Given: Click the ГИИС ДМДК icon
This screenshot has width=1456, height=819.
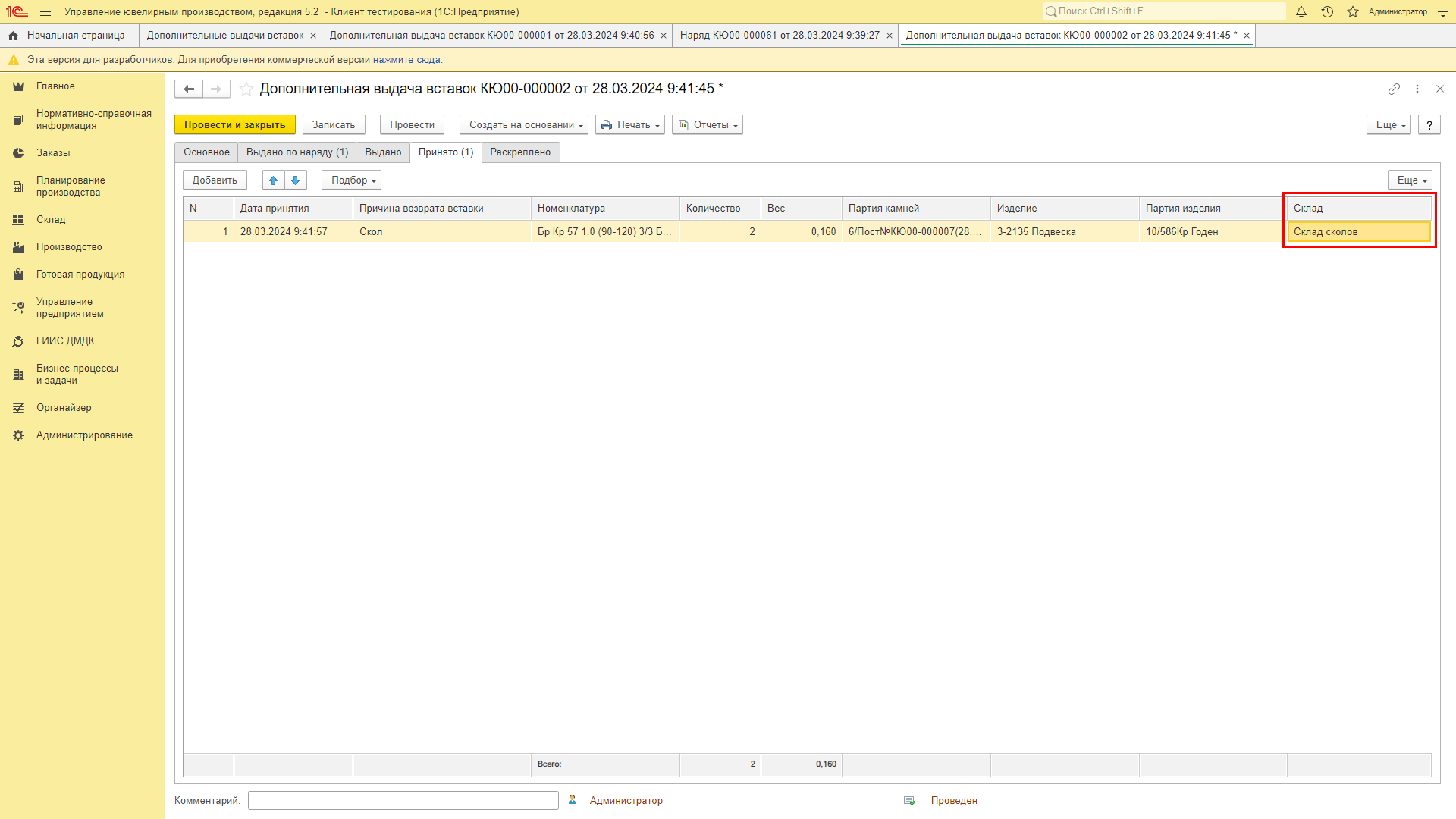Looking at the screenshot, I should [18, 341].
